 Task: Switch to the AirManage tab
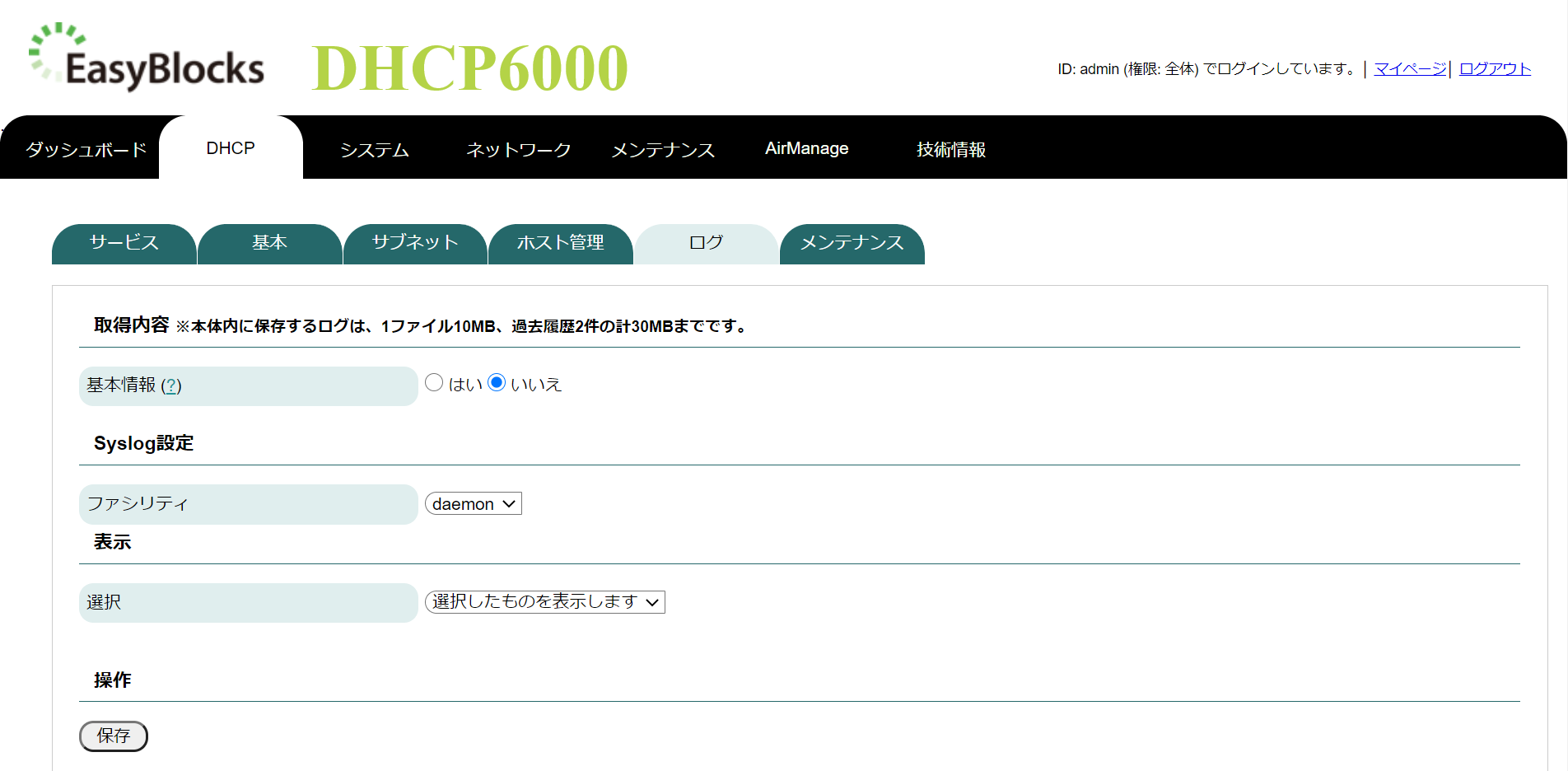click(x=807, y=148)
